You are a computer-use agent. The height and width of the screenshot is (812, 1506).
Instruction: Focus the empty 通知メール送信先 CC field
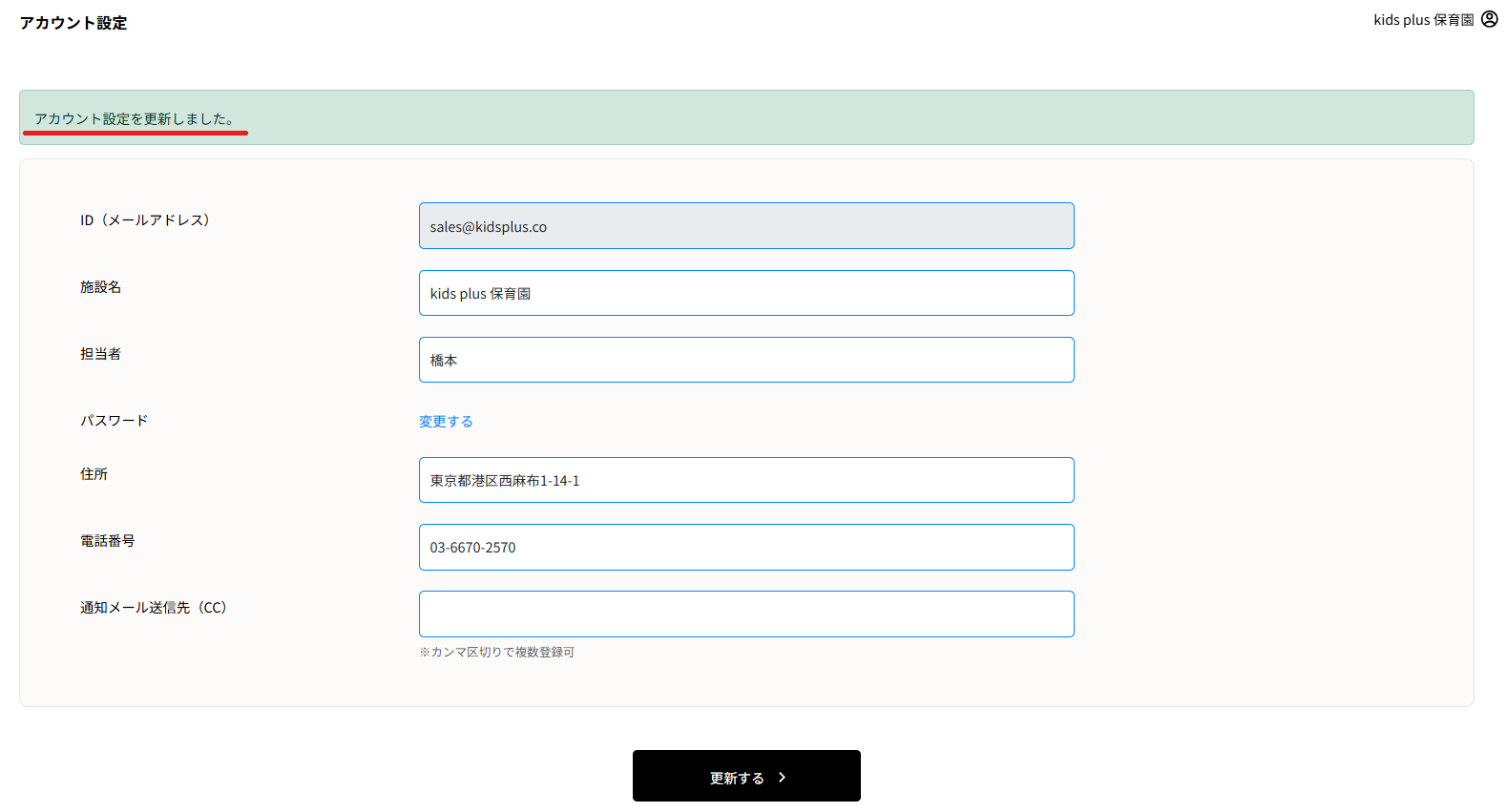[745, 614]
